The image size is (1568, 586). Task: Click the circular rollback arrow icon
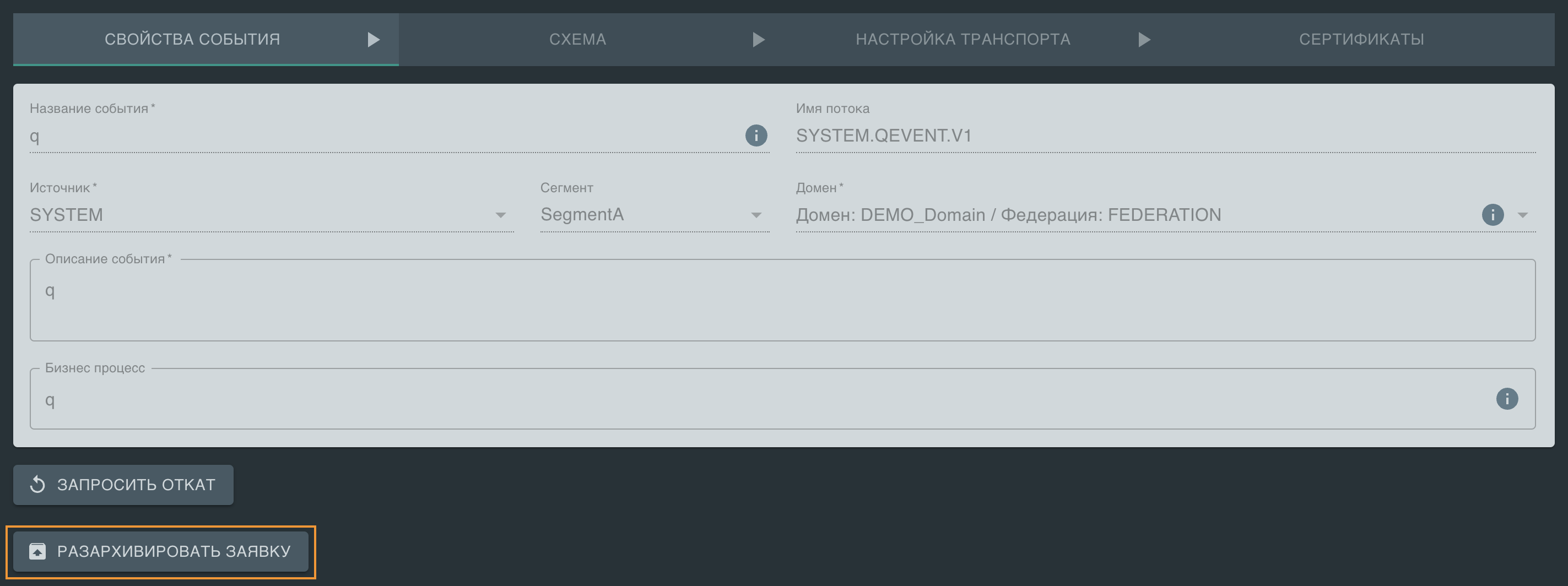[x=37, y=484]
